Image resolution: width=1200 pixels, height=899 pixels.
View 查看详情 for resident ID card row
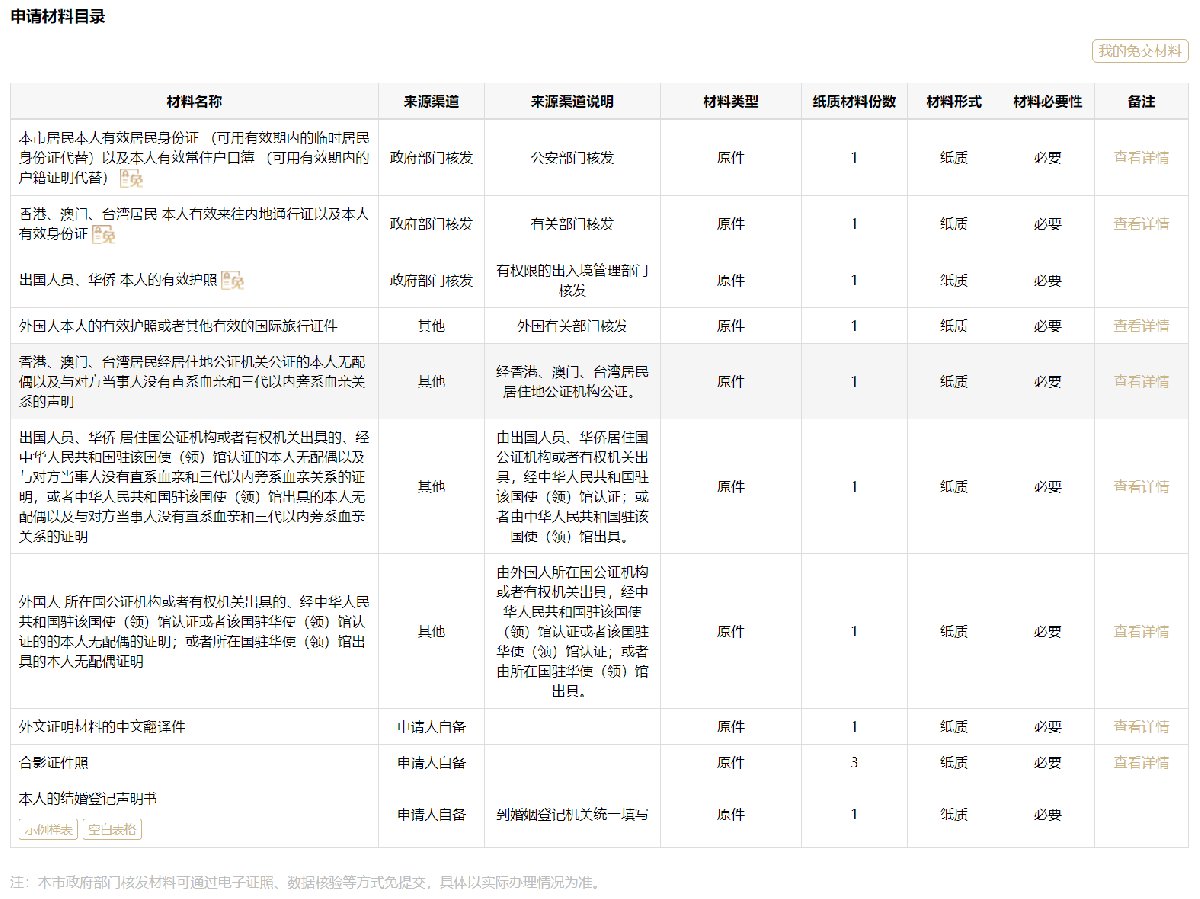[1141, 157]
